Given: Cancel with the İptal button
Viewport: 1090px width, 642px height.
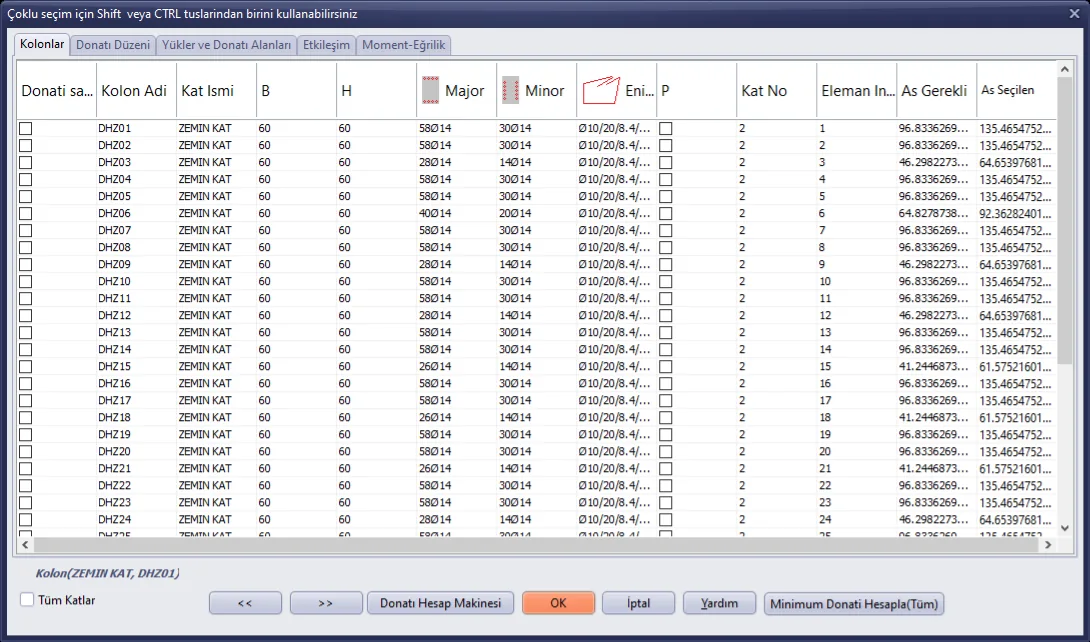Looking at the screenshot, I should tap(639, 603).
